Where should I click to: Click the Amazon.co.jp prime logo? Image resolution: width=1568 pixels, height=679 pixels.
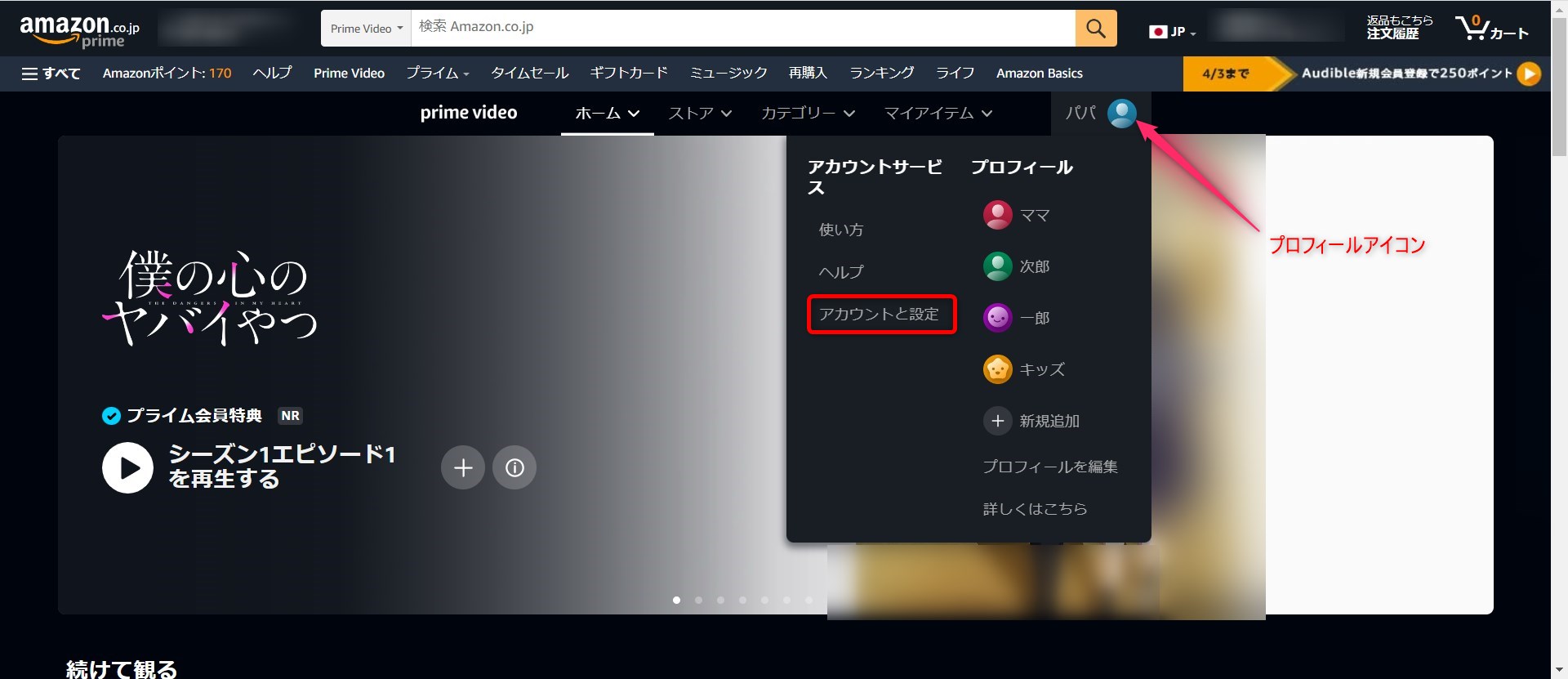click(x=79, y=32)
